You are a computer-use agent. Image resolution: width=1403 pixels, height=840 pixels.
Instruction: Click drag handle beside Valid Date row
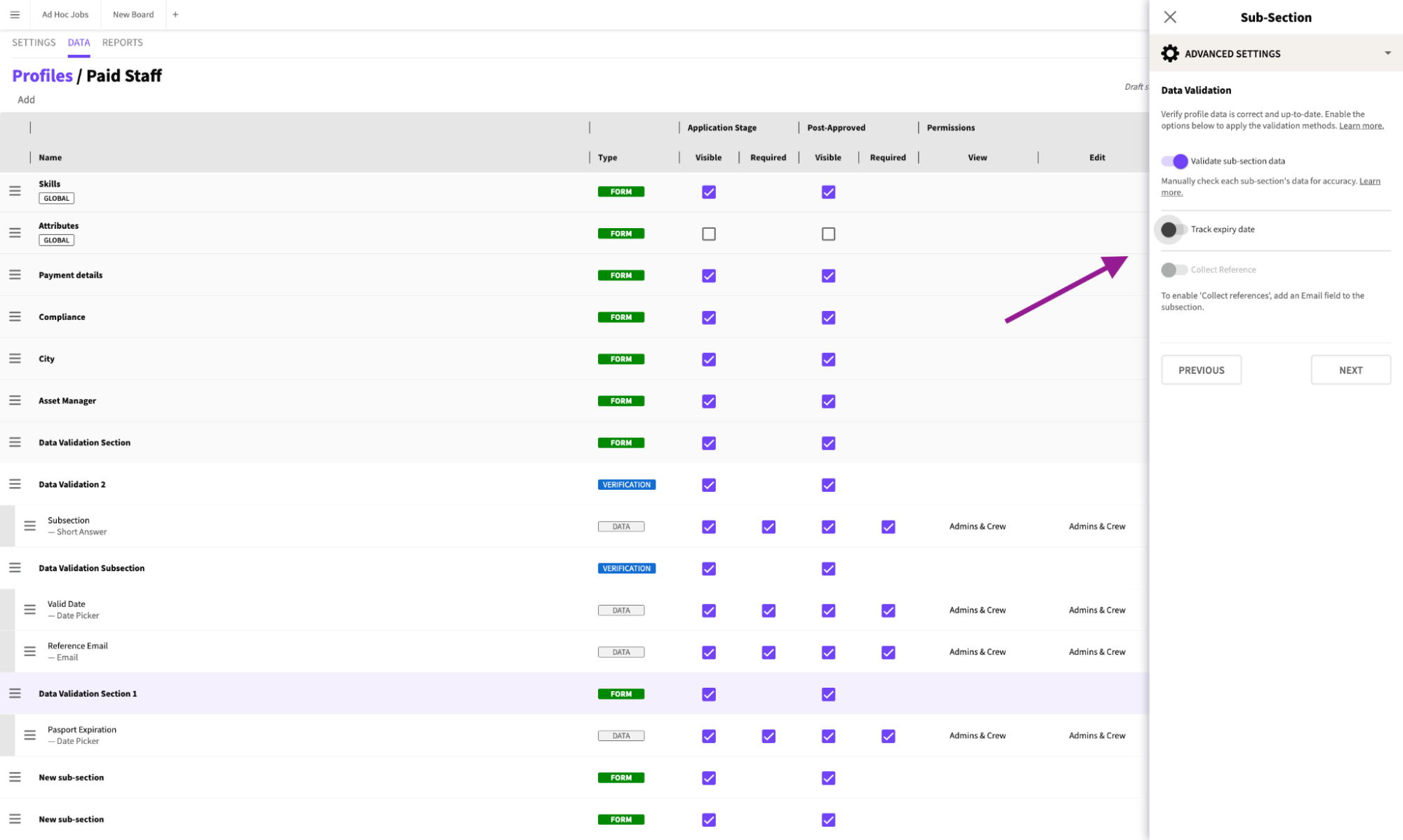coord(29,610)
